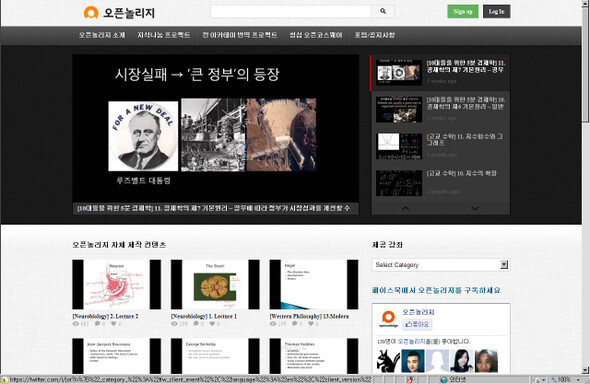The width and height of the screenshot is (590, 384).
Task: Click the openknowledge Facebook page logo
Action: (x=388, y=319)
